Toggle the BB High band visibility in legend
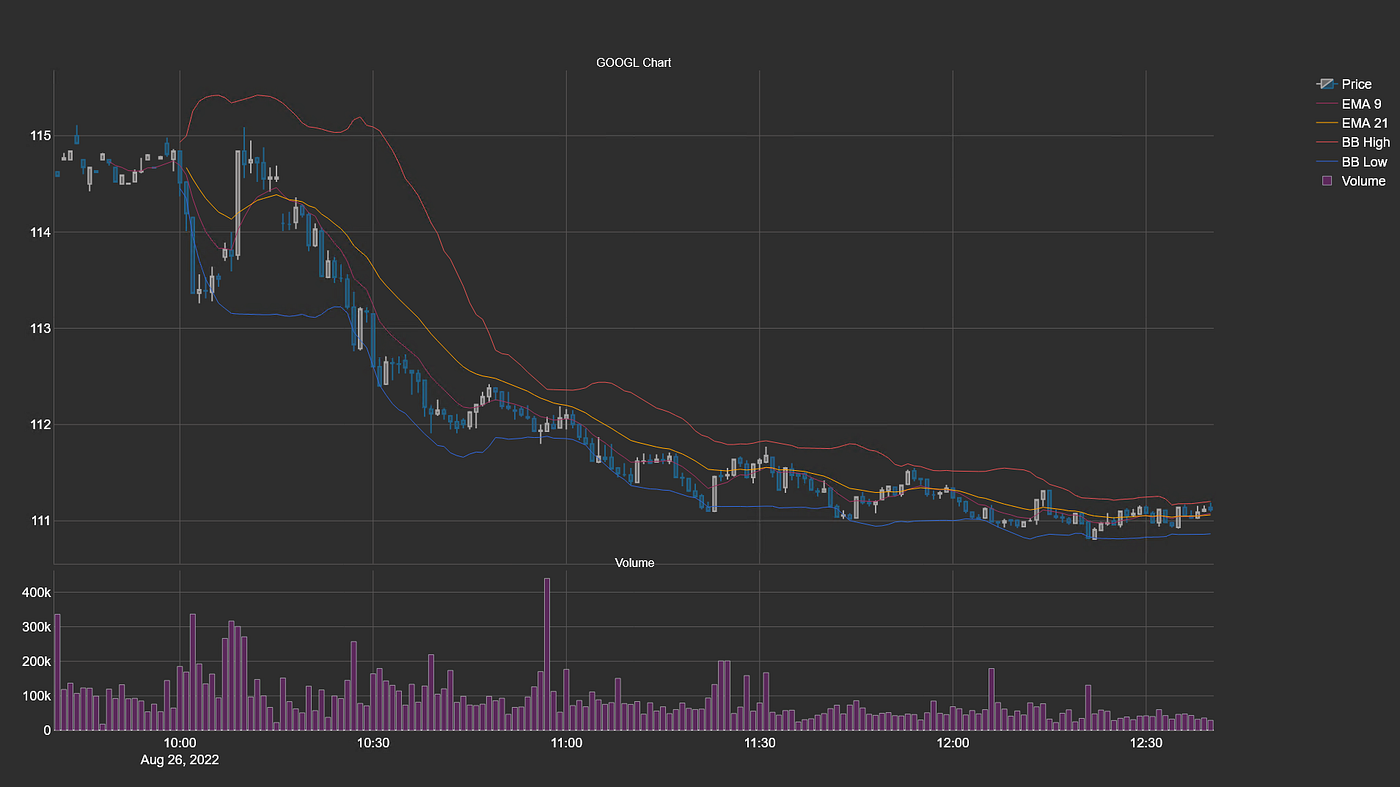 pyautogui.click(x=1365, y=142)
